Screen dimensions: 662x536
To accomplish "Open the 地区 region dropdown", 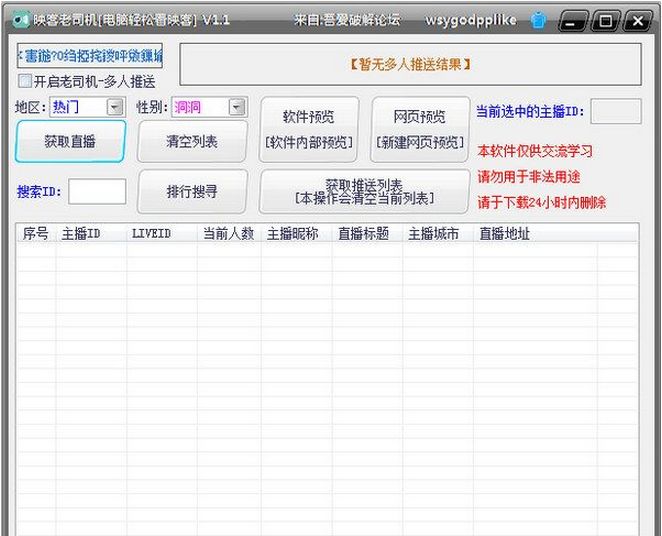I will tap(114, 107).
